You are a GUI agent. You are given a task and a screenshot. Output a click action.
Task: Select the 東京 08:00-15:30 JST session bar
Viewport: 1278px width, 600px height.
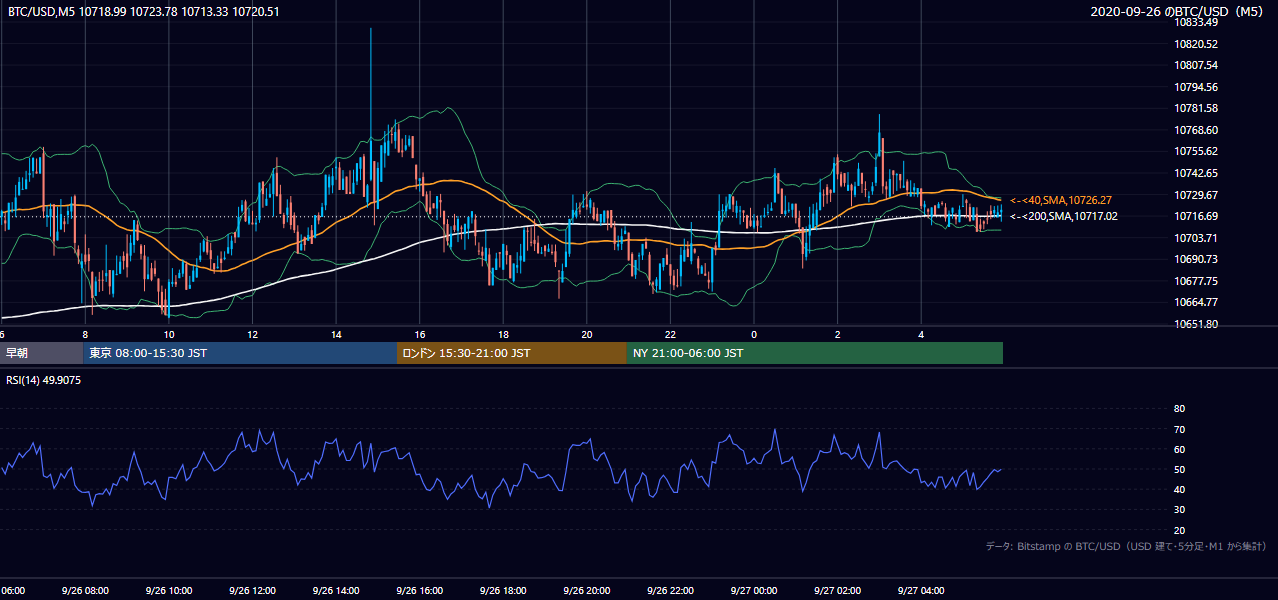240,353
